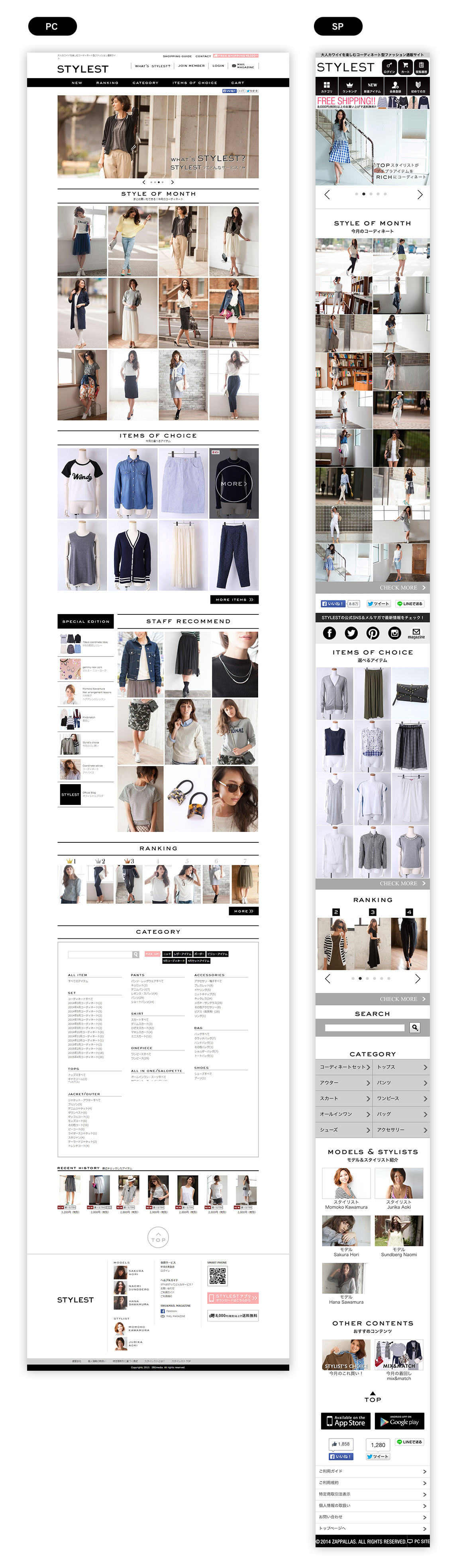
Task: Open ITEMS OF CHOICE in PC nav bar
Action: tap(195, 83)
